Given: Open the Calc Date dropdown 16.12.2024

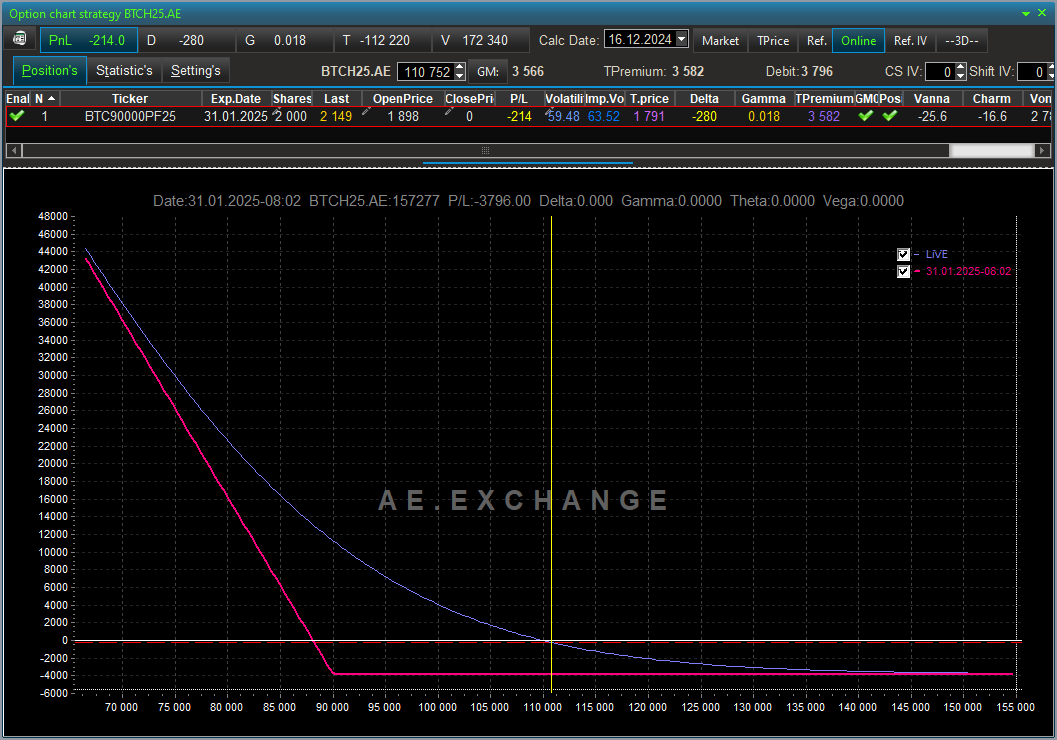Looking at the screenshot, I should pyautogui.click(x=682, y=39).
